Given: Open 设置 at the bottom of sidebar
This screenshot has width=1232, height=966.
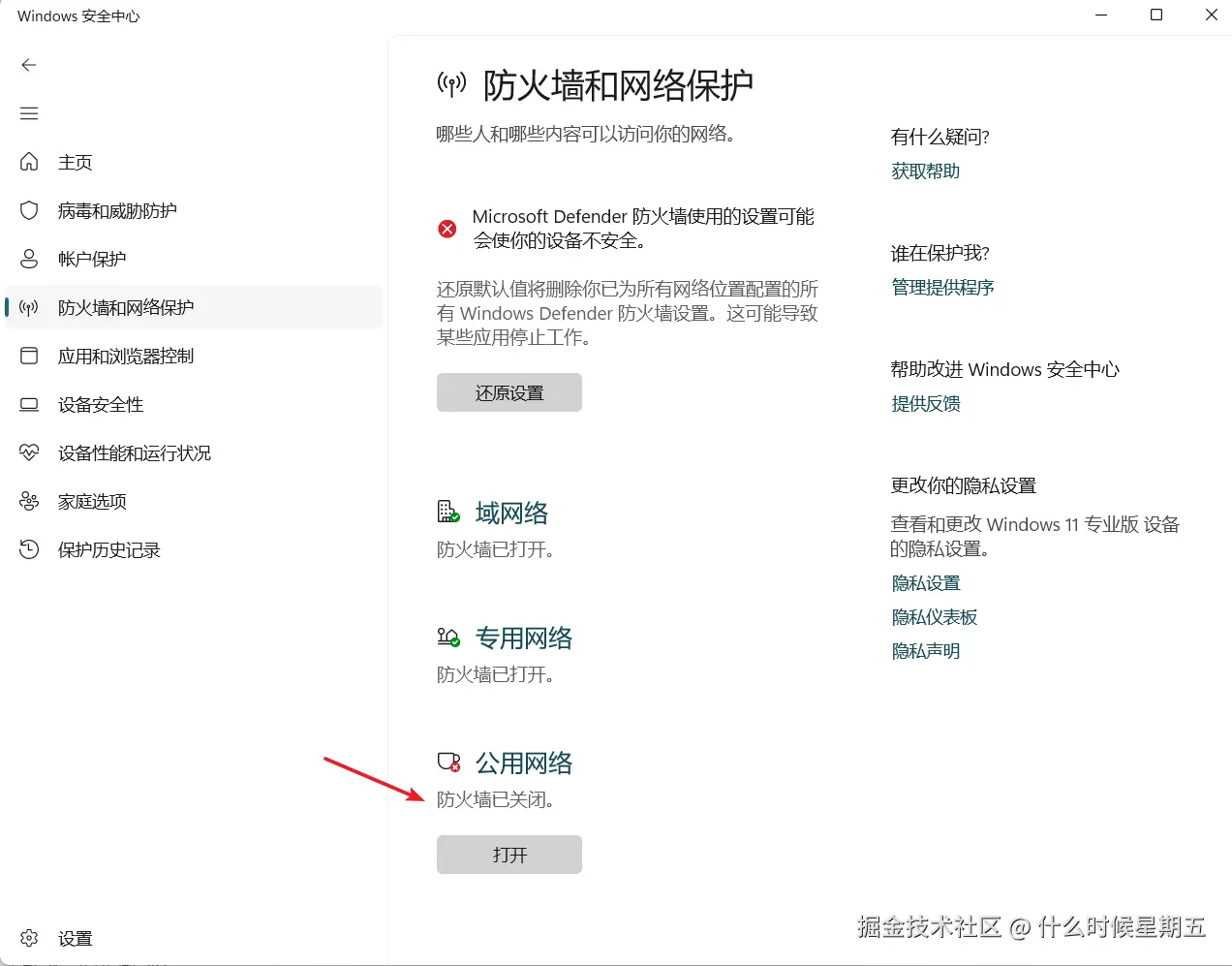Looking at the screenshot, I should pyautogui.click(x=194, y=938).
